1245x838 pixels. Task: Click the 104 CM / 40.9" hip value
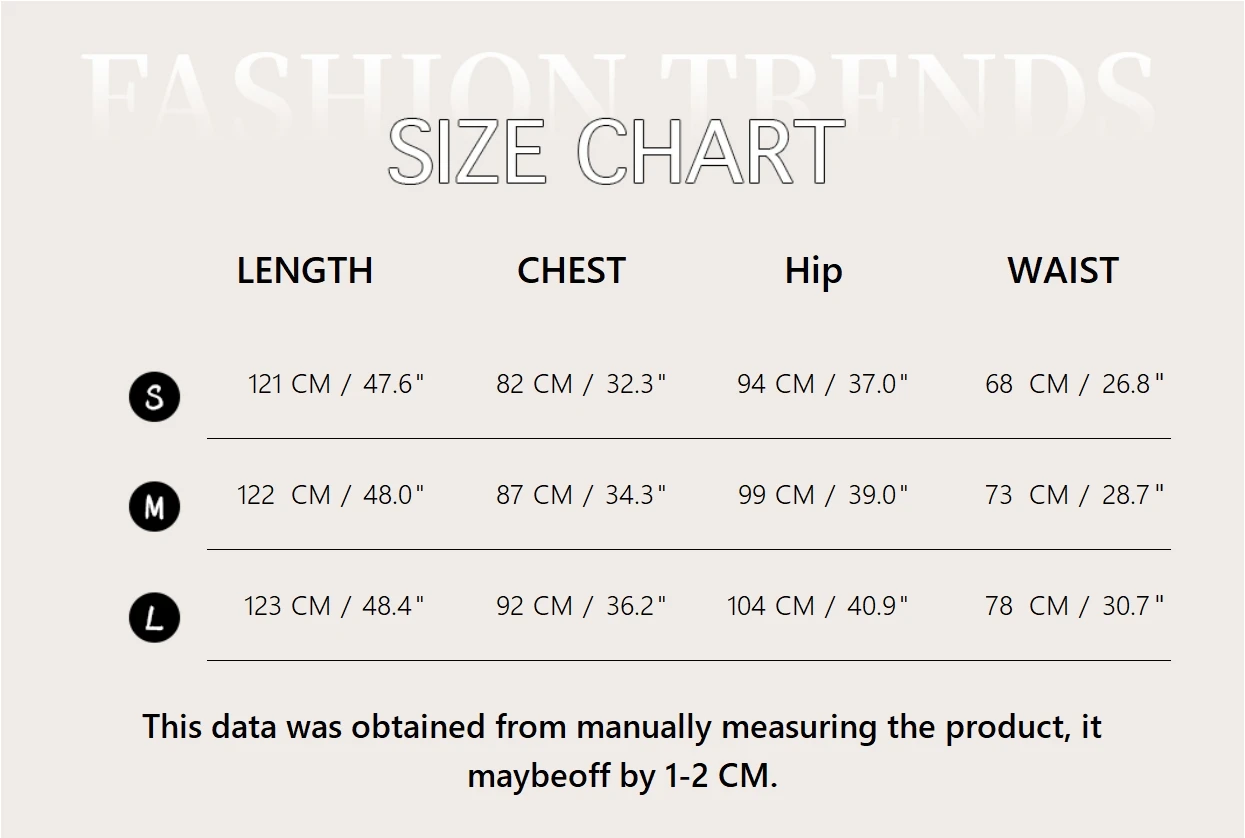tap(817, 606)
